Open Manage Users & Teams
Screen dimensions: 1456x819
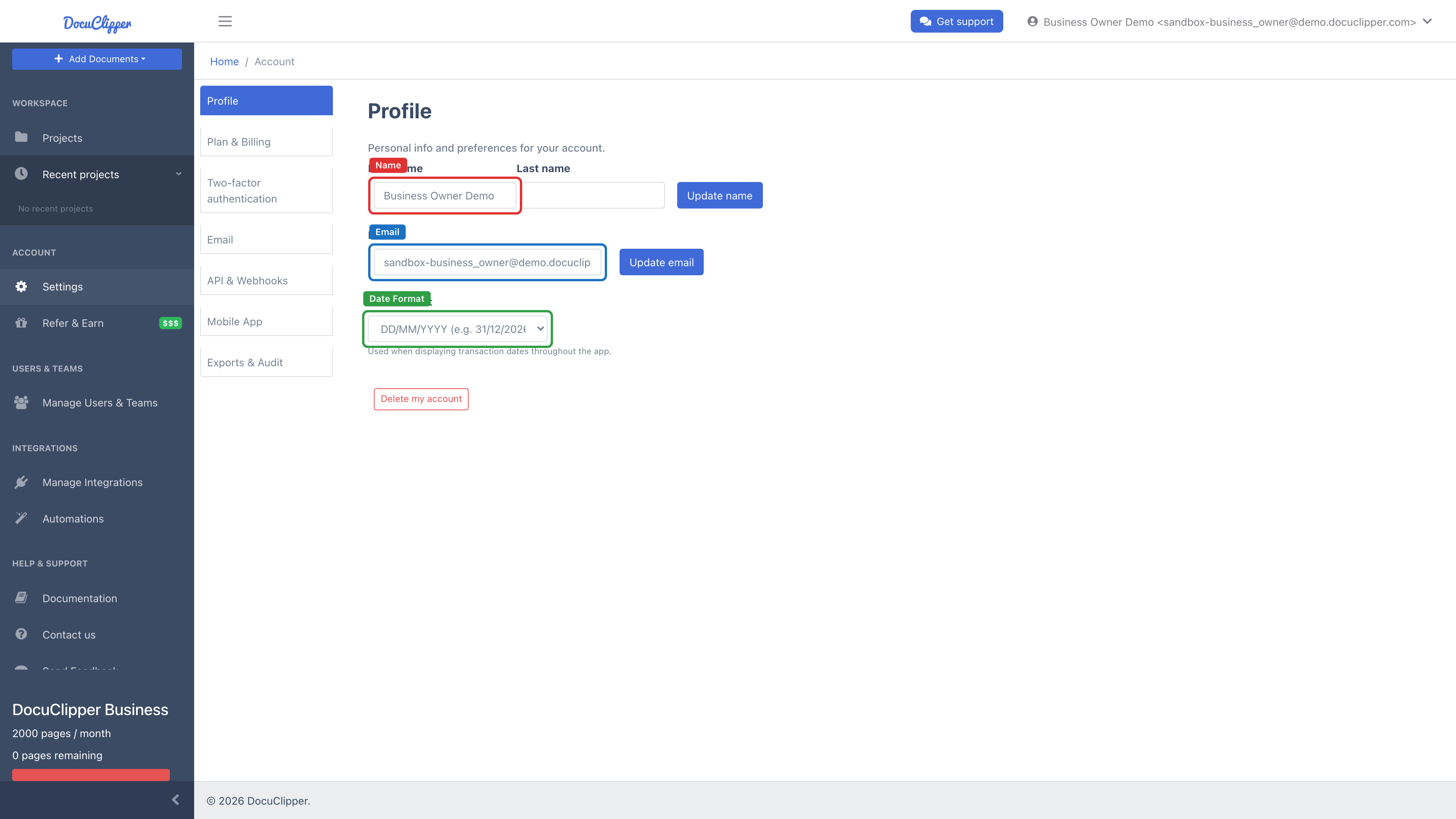[x=97, y=403]
